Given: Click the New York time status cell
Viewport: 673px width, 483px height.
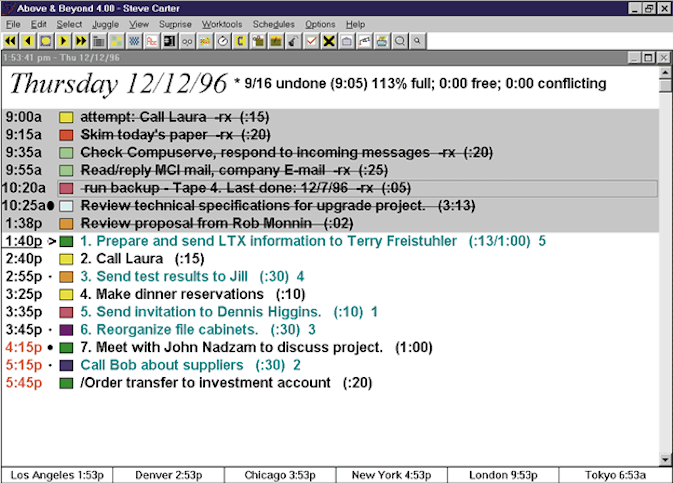Looking at the screenshot, I should (391, 474).
